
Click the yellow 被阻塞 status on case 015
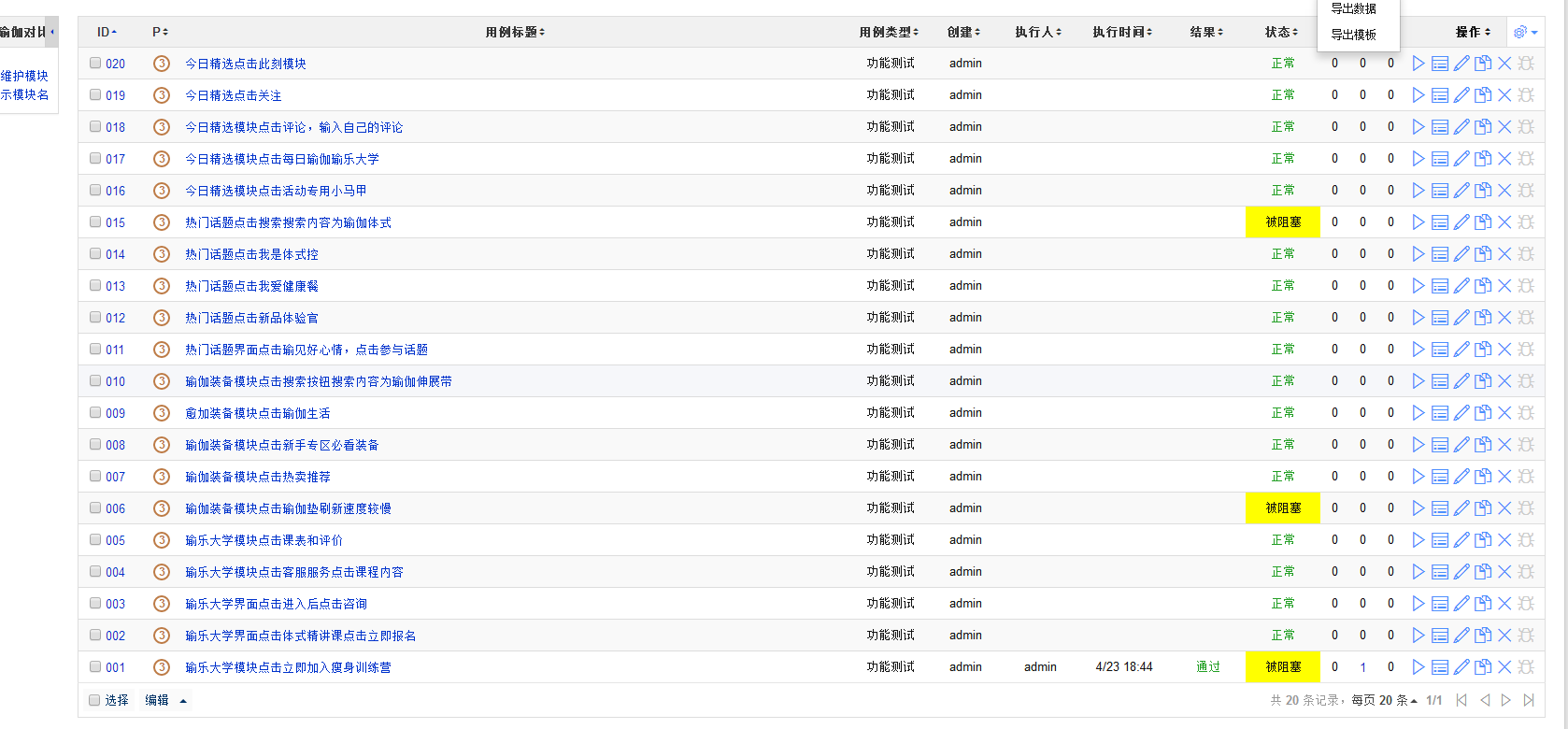coord(1282,222)
